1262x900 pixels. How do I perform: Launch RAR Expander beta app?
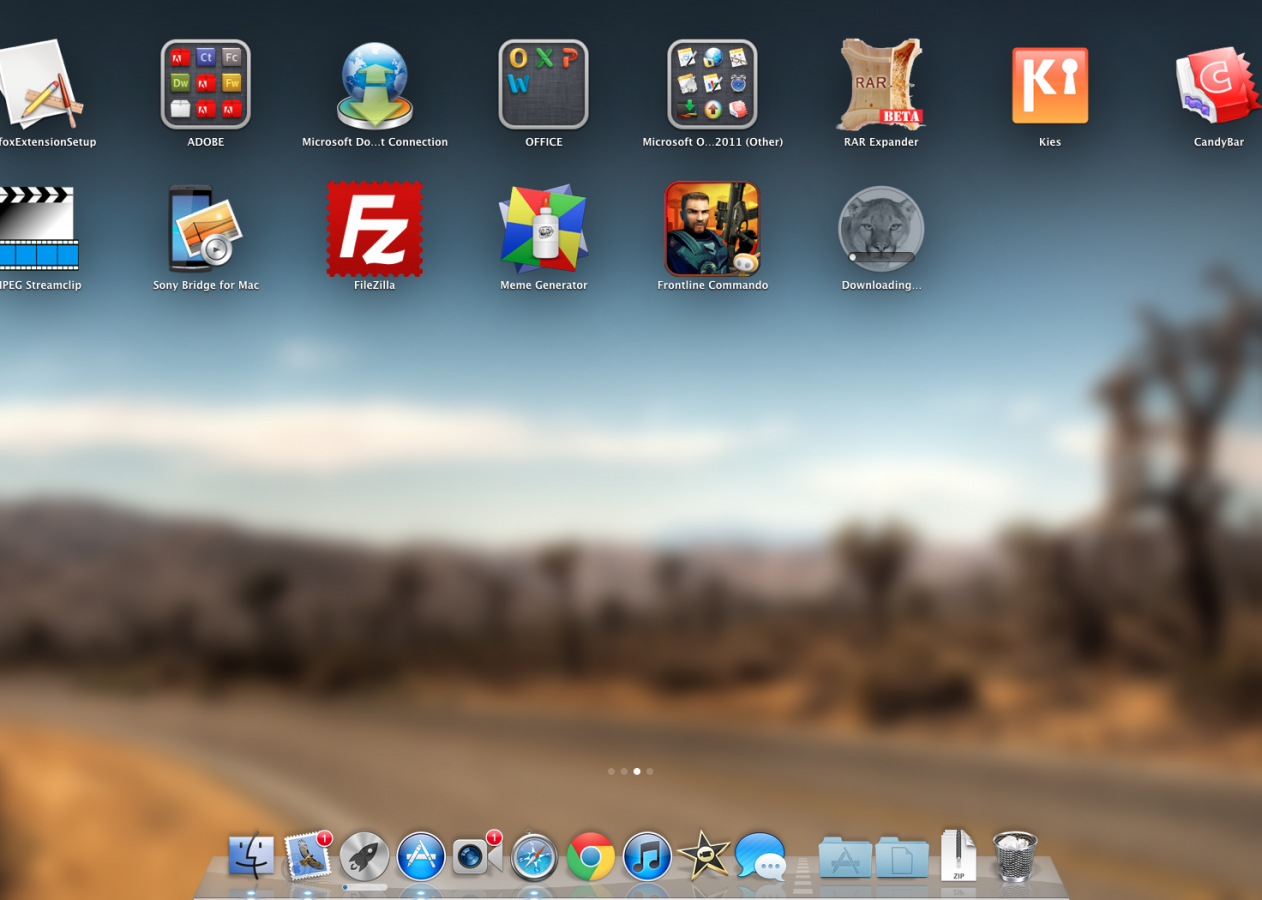click(x=880, y=86)
